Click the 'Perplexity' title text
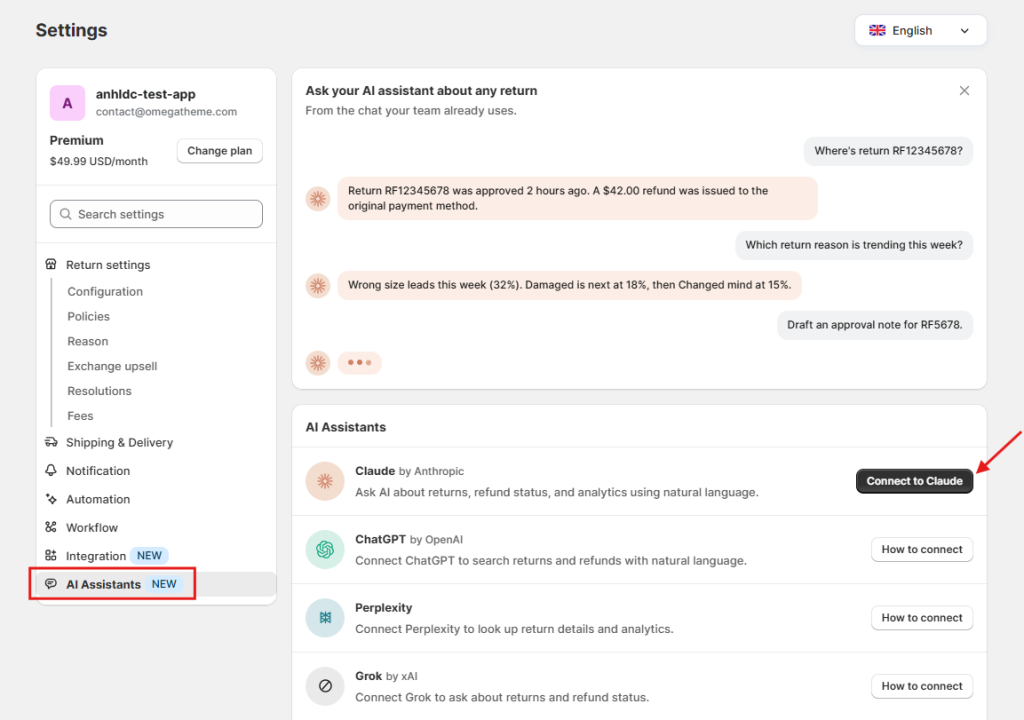1024x720 pixels. pos(383,608)
